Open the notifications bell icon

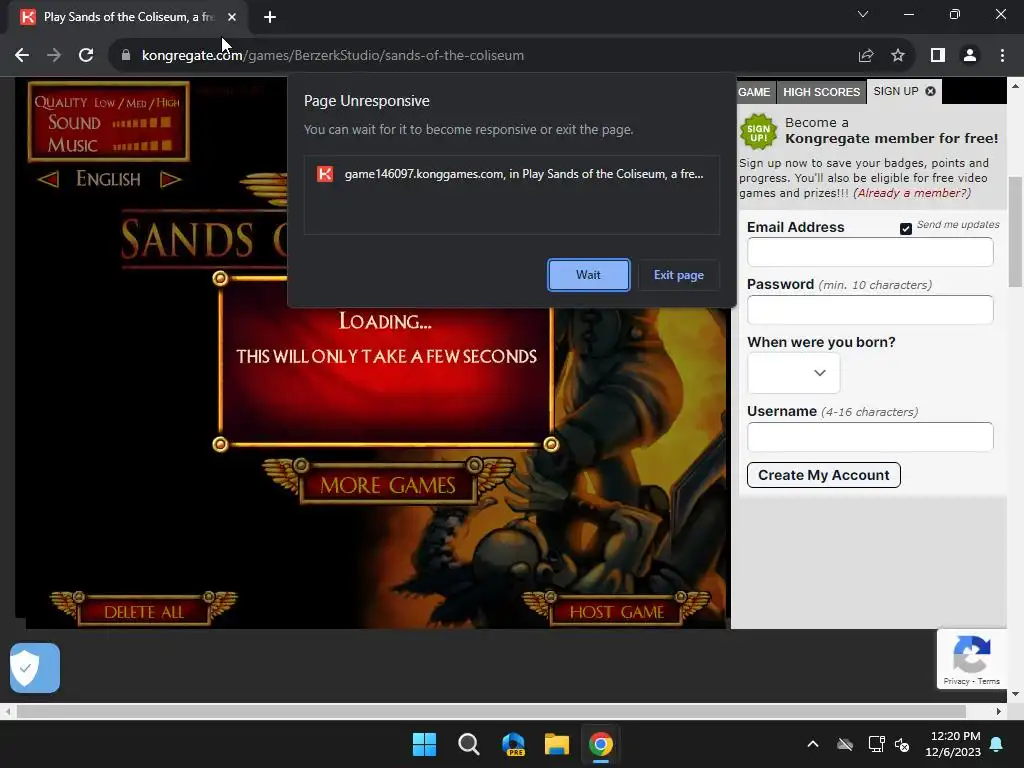click(x=997, y=744)
